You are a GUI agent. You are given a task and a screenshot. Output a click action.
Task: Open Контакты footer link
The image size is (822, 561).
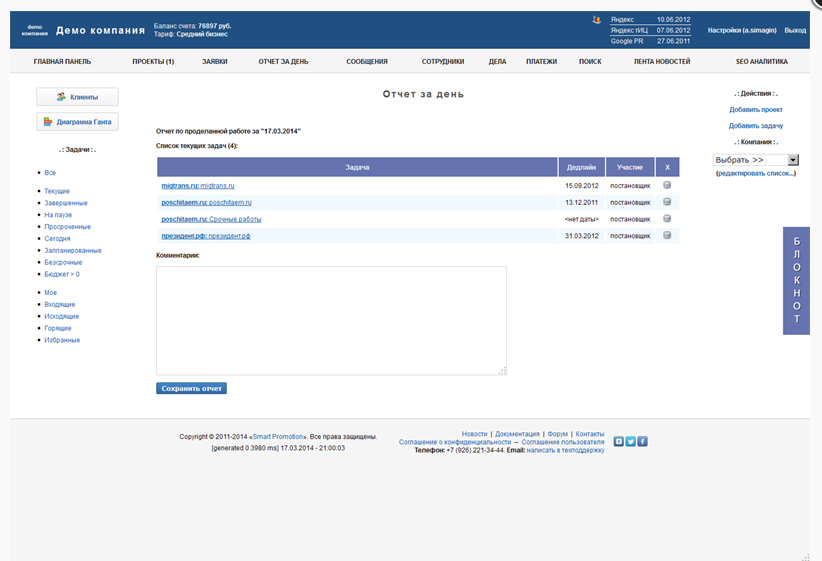tap(590, 434)
